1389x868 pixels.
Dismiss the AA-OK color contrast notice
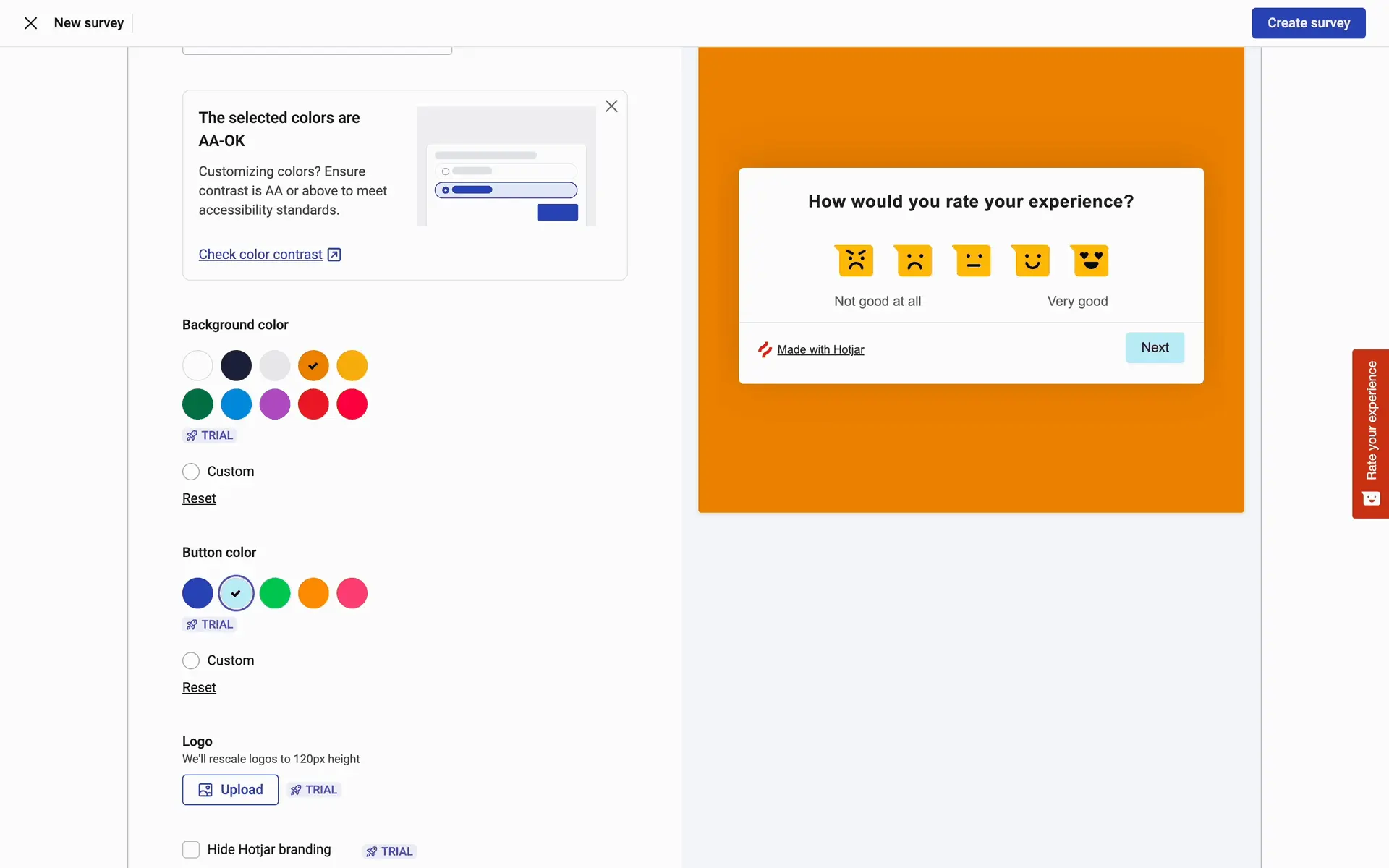pyautogui.click(x=611, y=106)
